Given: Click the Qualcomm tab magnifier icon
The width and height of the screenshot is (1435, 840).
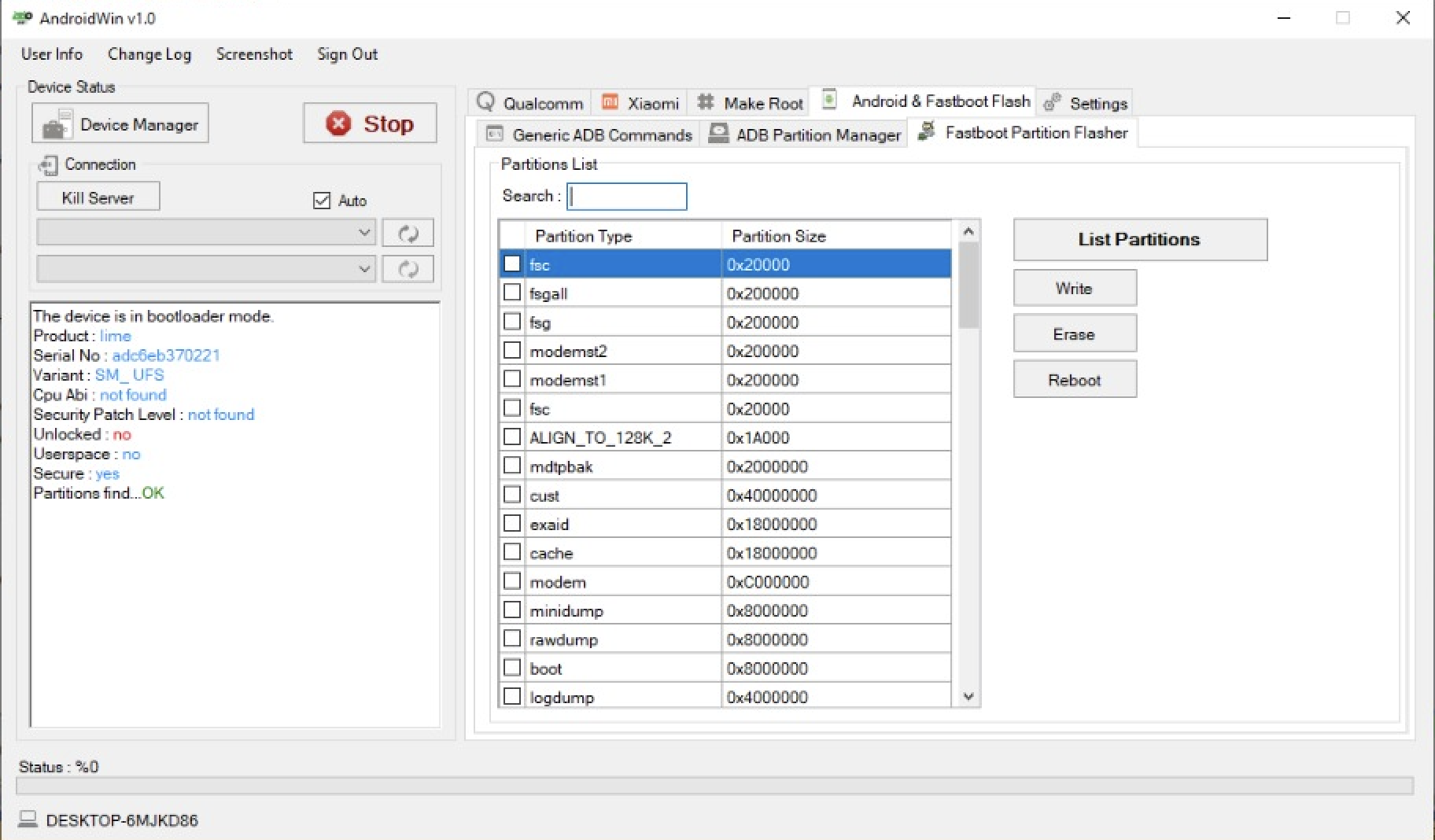Looking at the screenshot, I should click(x=486, y=101).
